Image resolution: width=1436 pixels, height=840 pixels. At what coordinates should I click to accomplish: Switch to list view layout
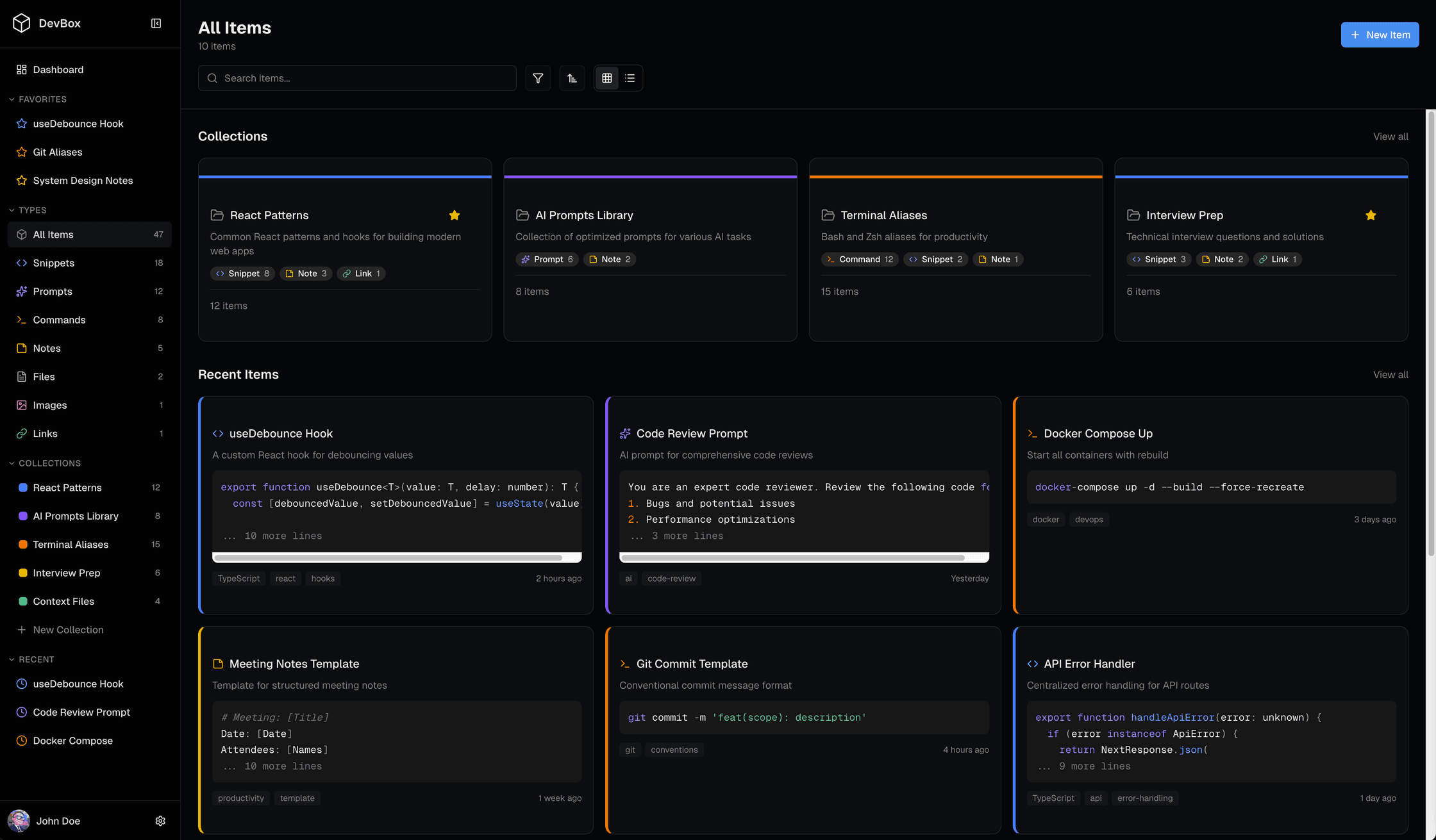[x=630, y=78]
